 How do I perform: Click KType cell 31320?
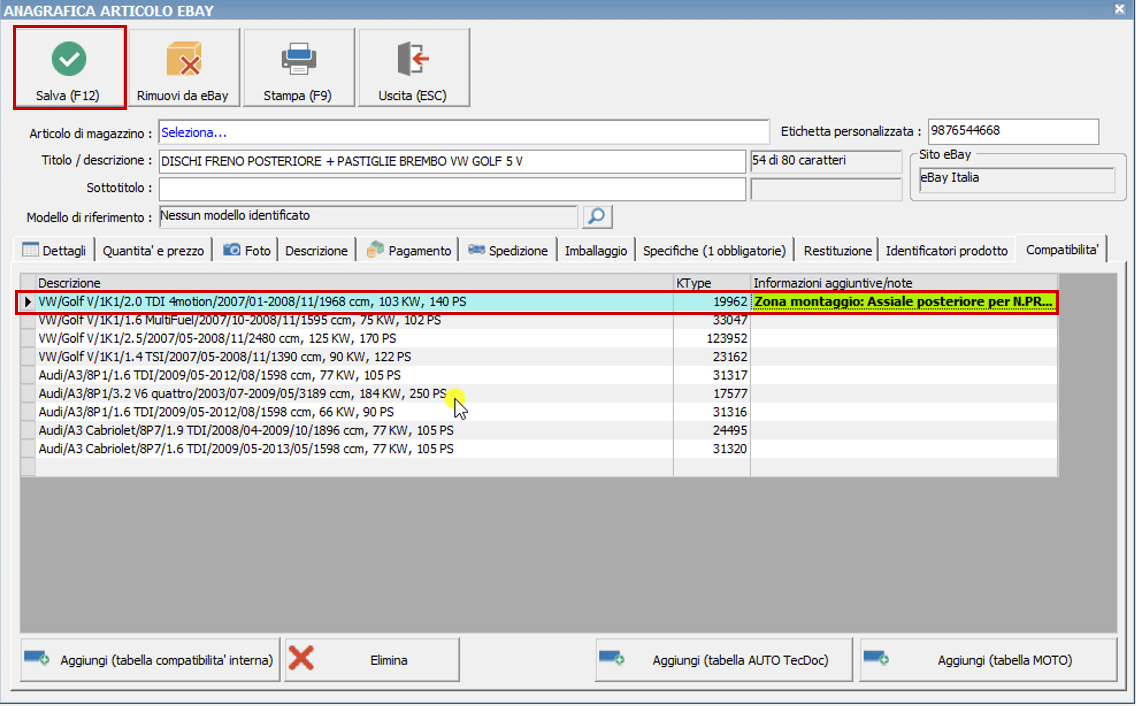(711, 449)
